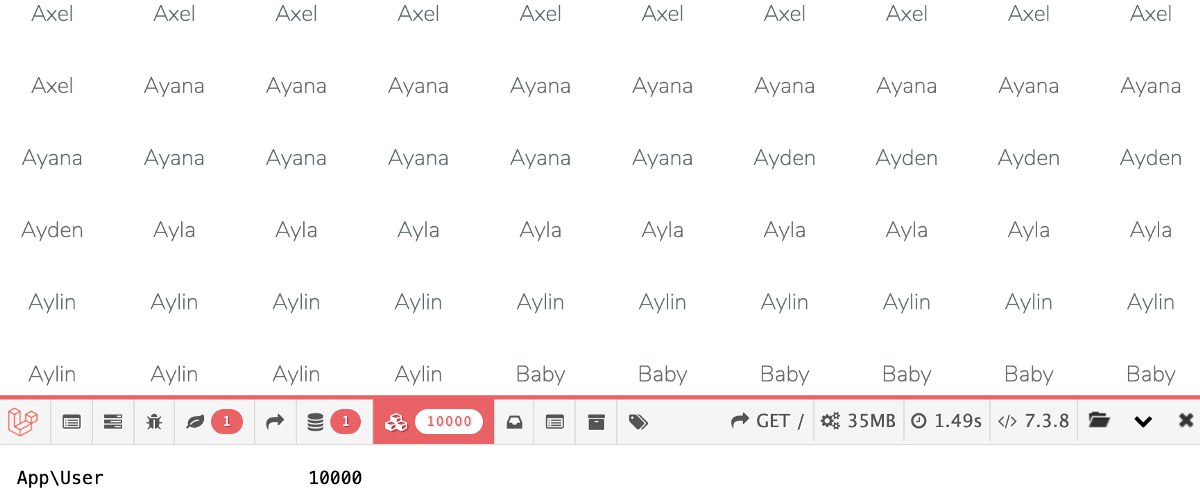Open the Session archive icon tab
Viewport: 1200px width, 495px height.
point(596,422)
